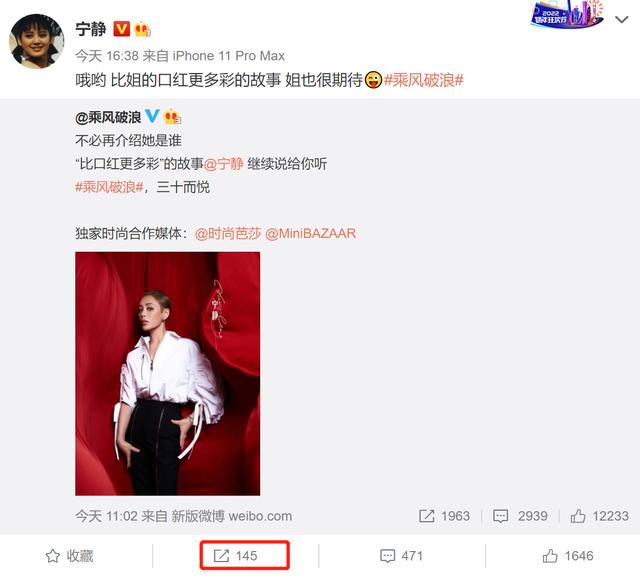Click the original post repost icon 1963
640x577 pixels.
coord(444,516)
